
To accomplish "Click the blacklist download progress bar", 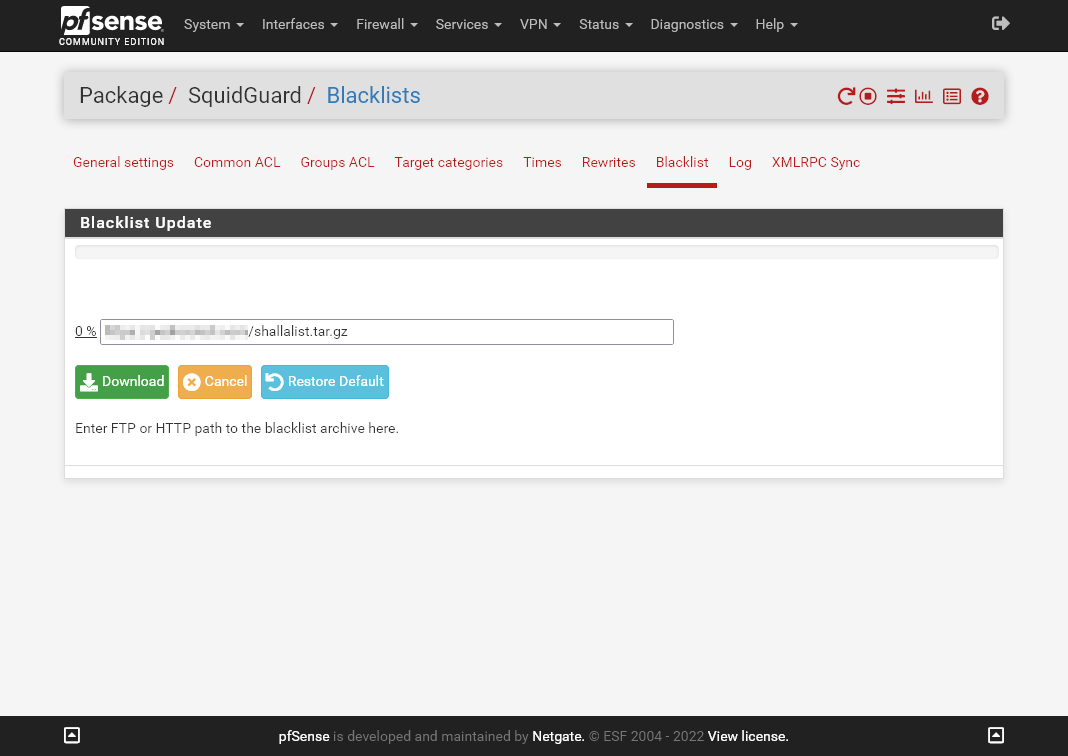I will [536, 251].
